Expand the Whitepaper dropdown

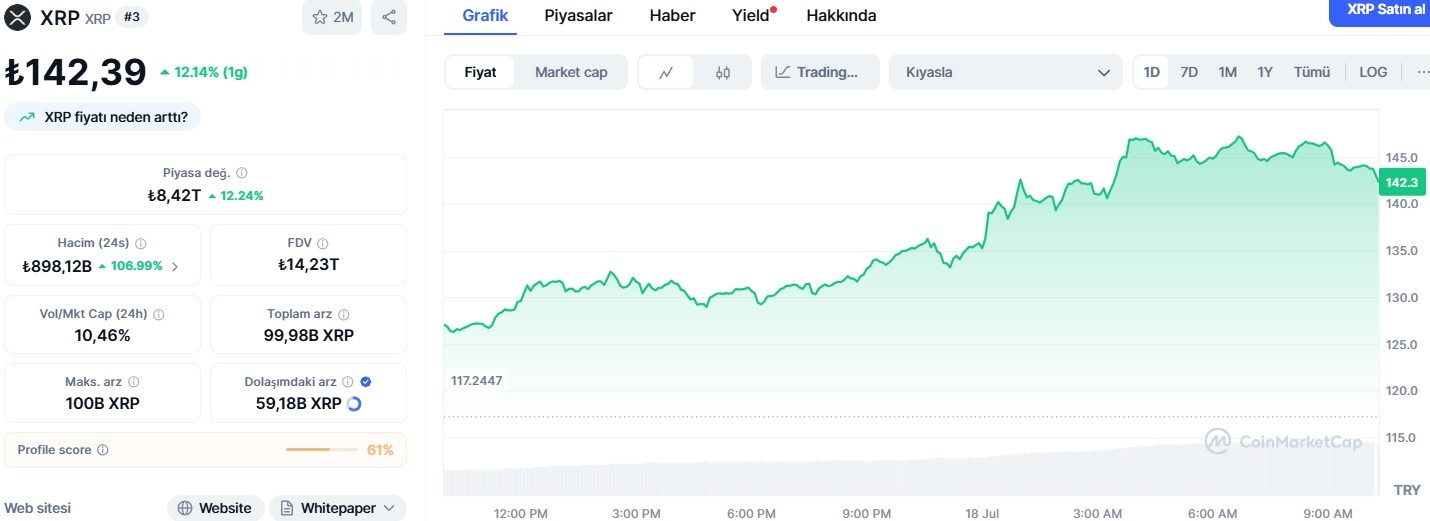(x=389, y=508)
